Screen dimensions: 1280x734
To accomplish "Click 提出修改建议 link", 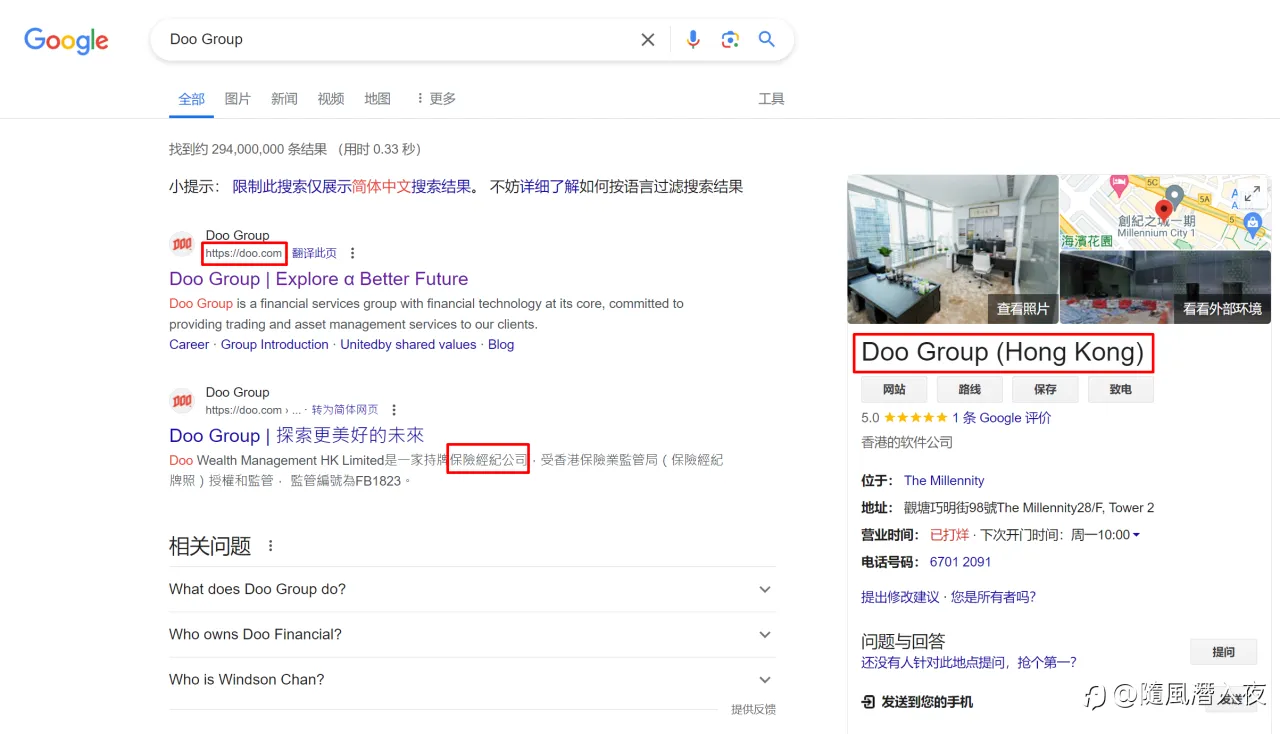I will pyautogui.click(x=900, y=597).
